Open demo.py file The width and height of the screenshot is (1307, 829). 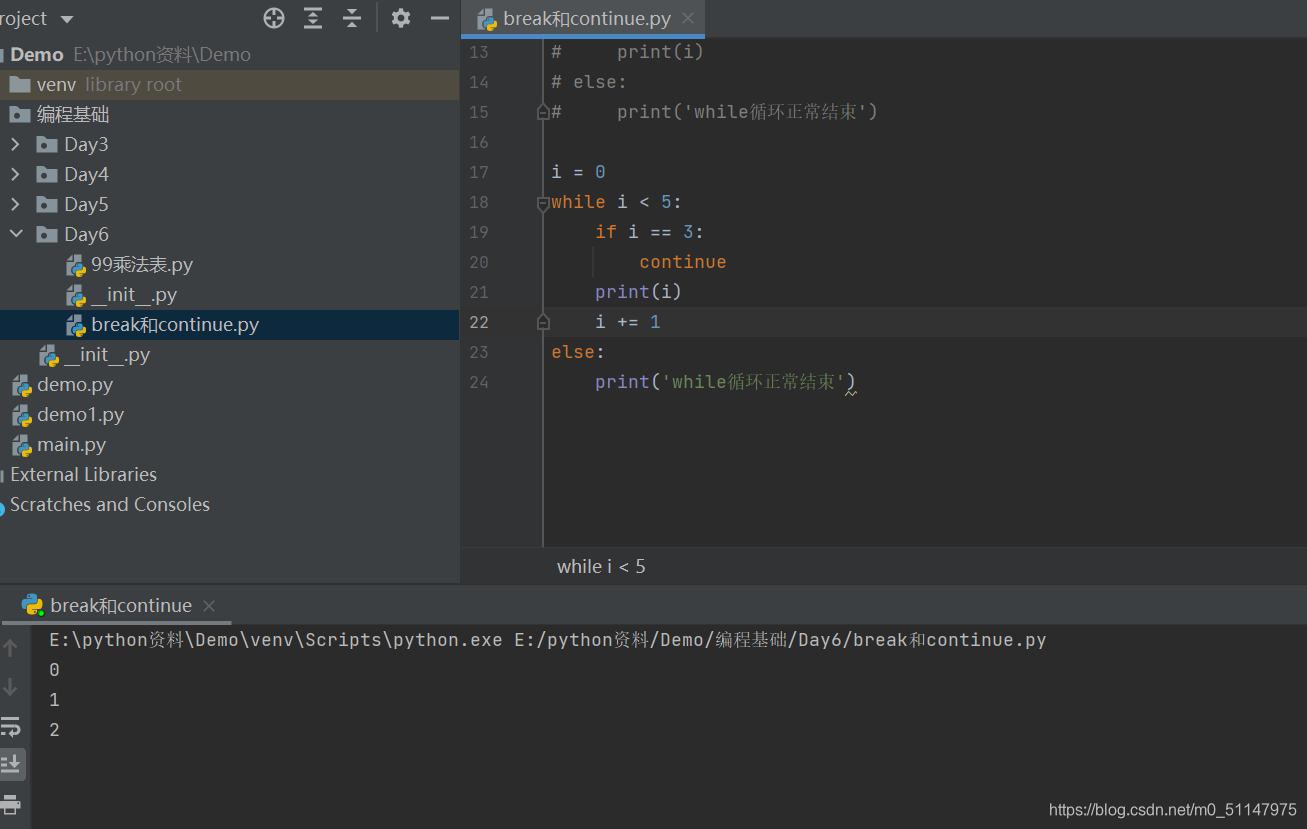[75, 385]
